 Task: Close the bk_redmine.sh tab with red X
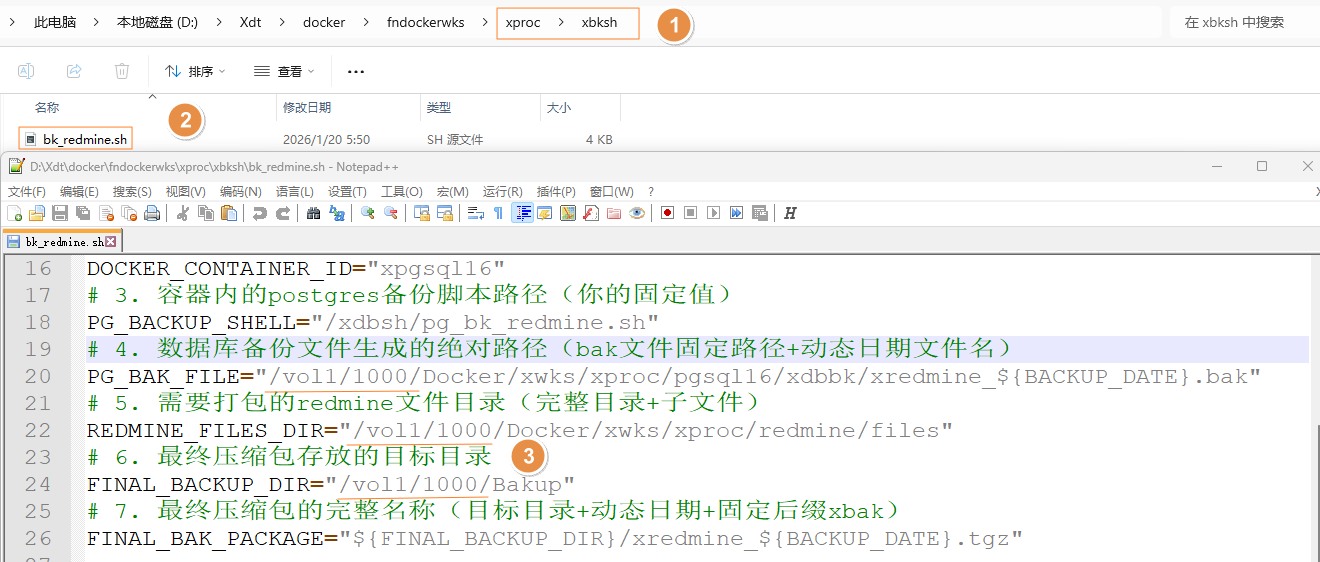pos(111,241)
